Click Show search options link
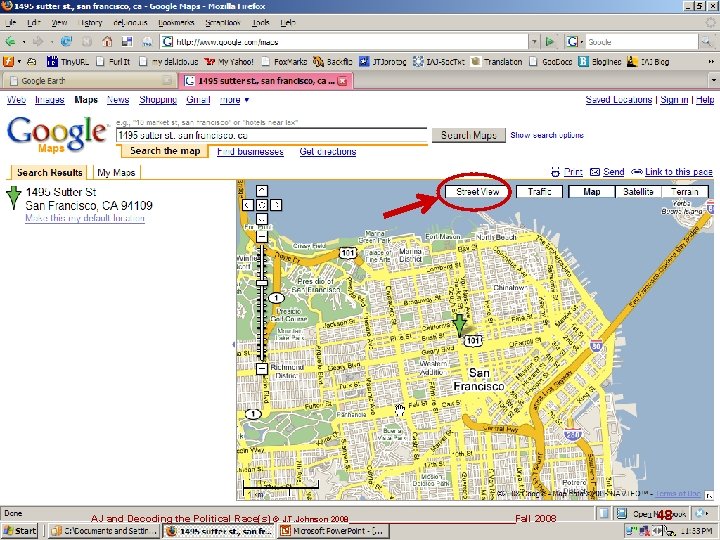Viewport: 720px width, 540px height. [547, 135]
